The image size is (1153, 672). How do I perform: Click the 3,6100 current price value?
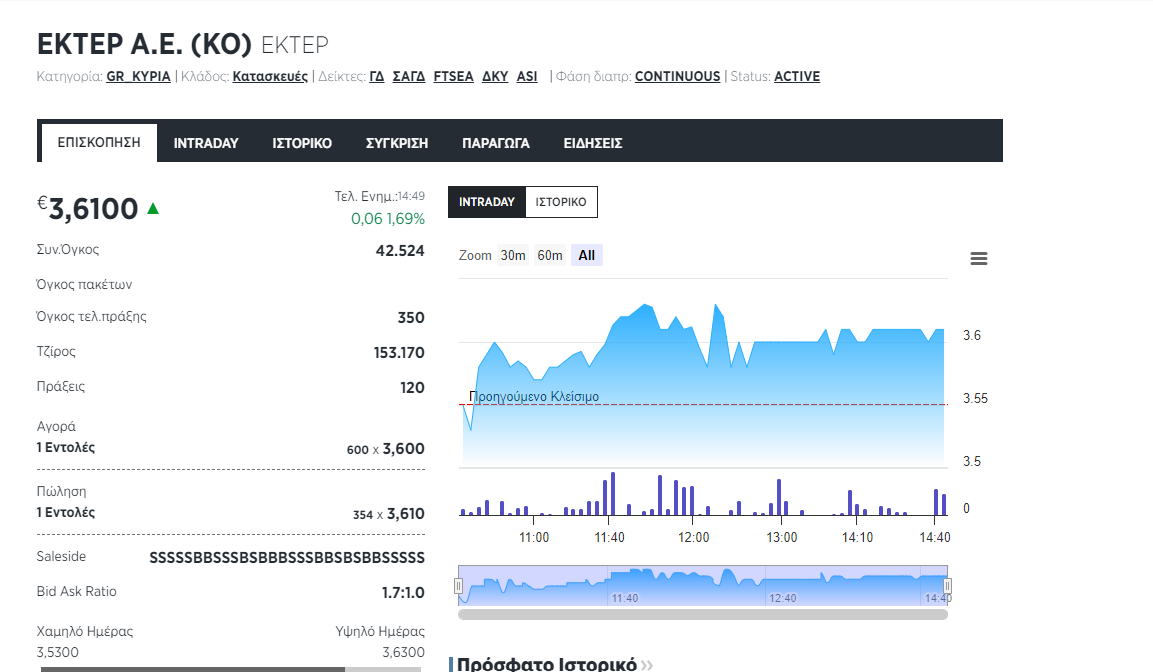tap(93, 209)
